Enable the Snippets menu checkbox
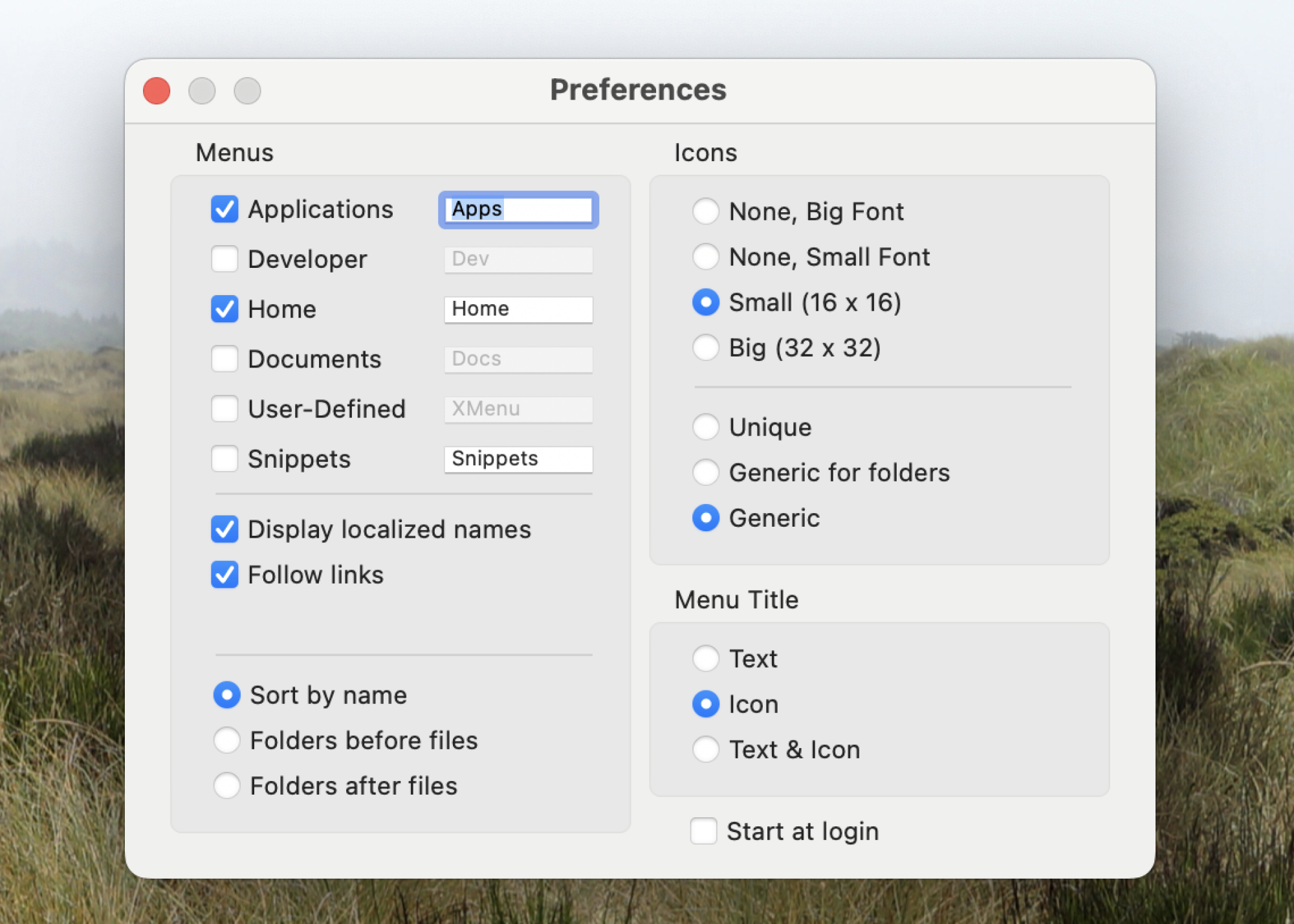The height and width of the screenshot is (924, 1294). tap(225, 459)
